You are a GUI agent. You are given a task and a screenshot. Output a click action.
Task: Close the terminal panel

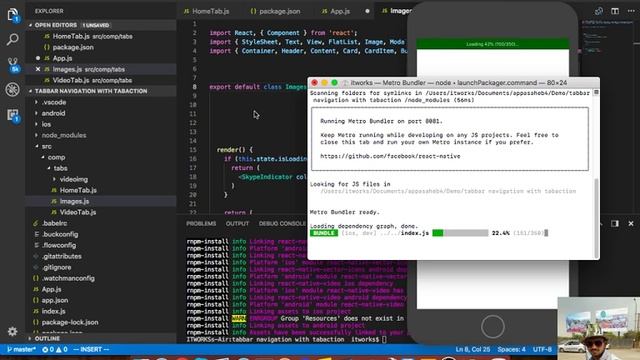click(x=631, y=224)
